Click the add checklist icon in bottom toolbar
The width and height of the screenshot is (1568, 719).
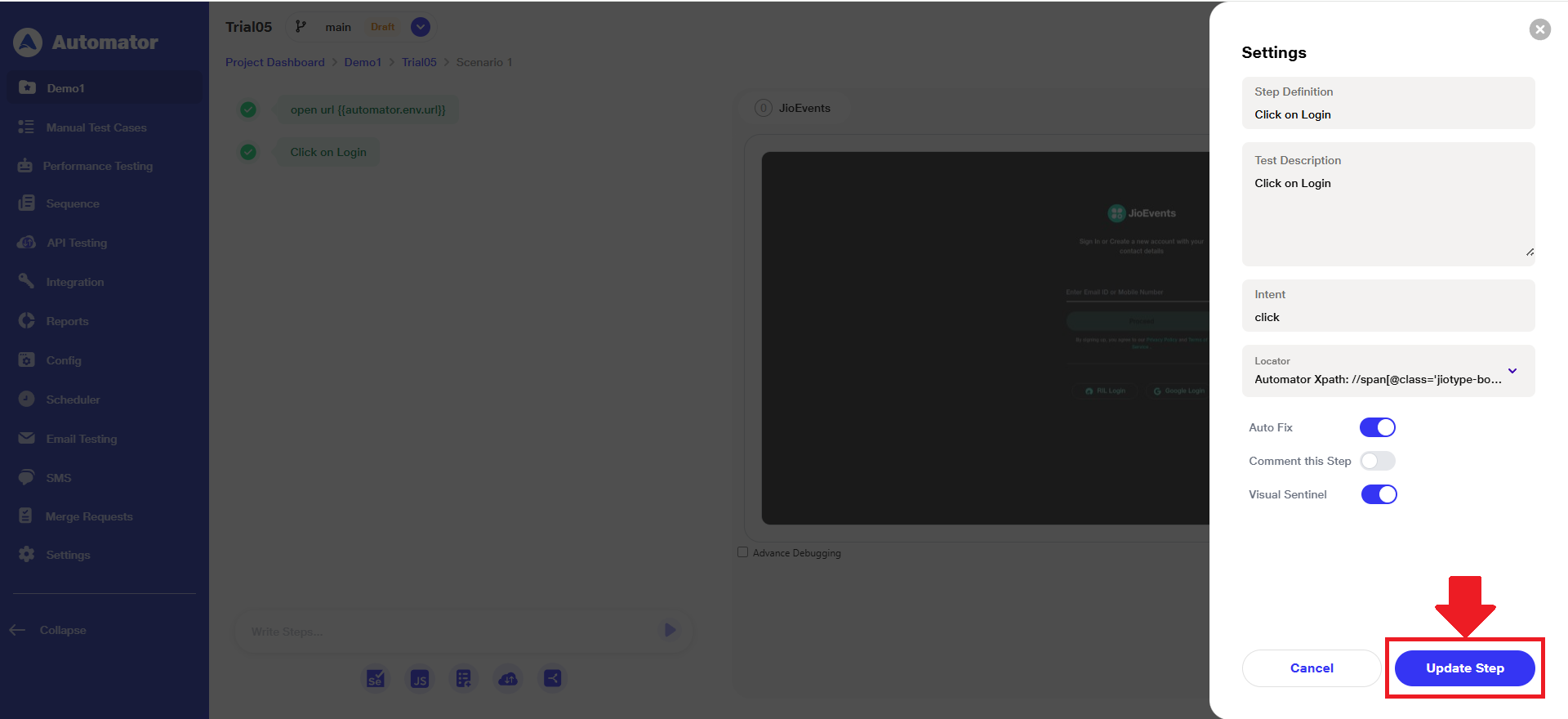click(x=464, y=679)
